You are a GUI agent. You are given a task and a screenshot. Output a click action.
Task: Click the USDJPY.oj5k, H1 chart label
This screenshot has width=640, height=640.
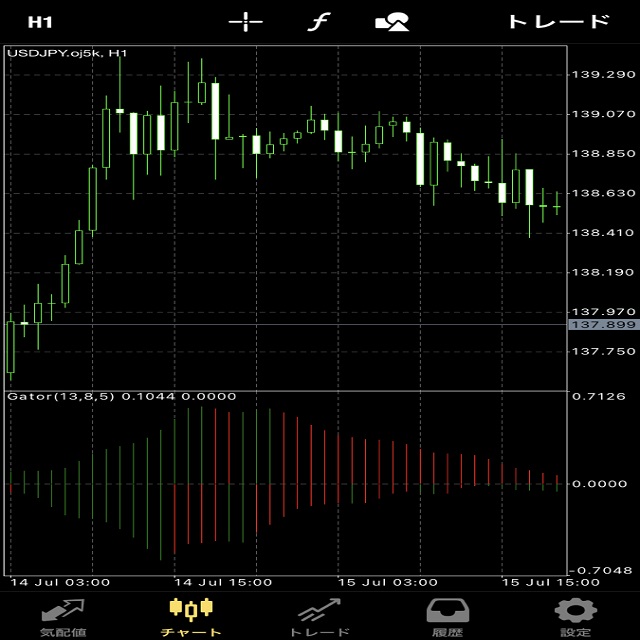(x=67, y=53)
